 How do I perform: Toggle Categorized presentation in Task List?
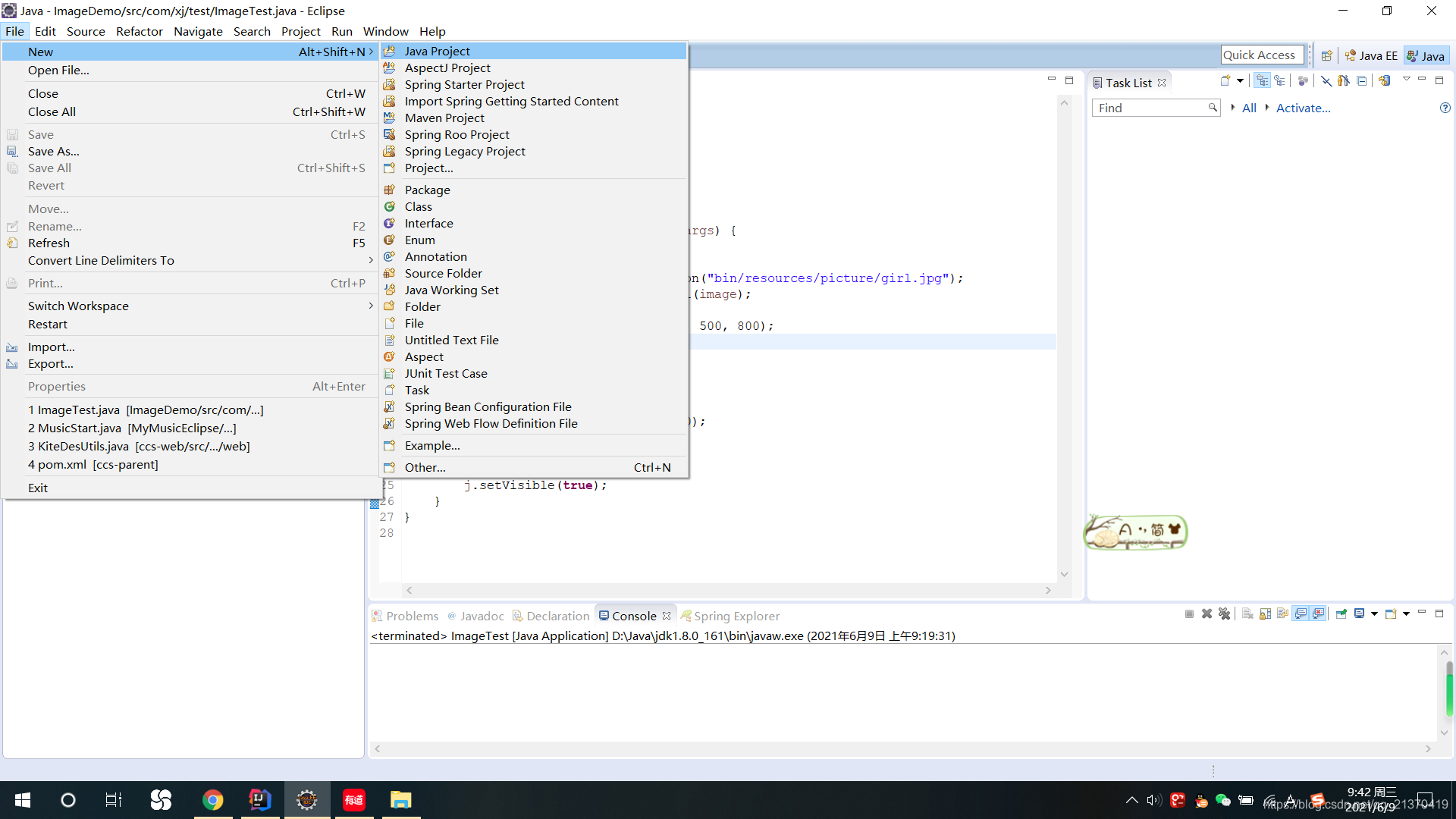coord(1262,81)
